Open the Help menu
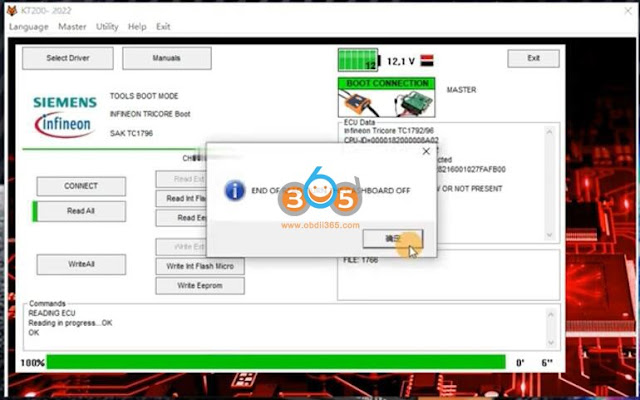This screenshot has width=640, height=400. [x=137, y=27]
